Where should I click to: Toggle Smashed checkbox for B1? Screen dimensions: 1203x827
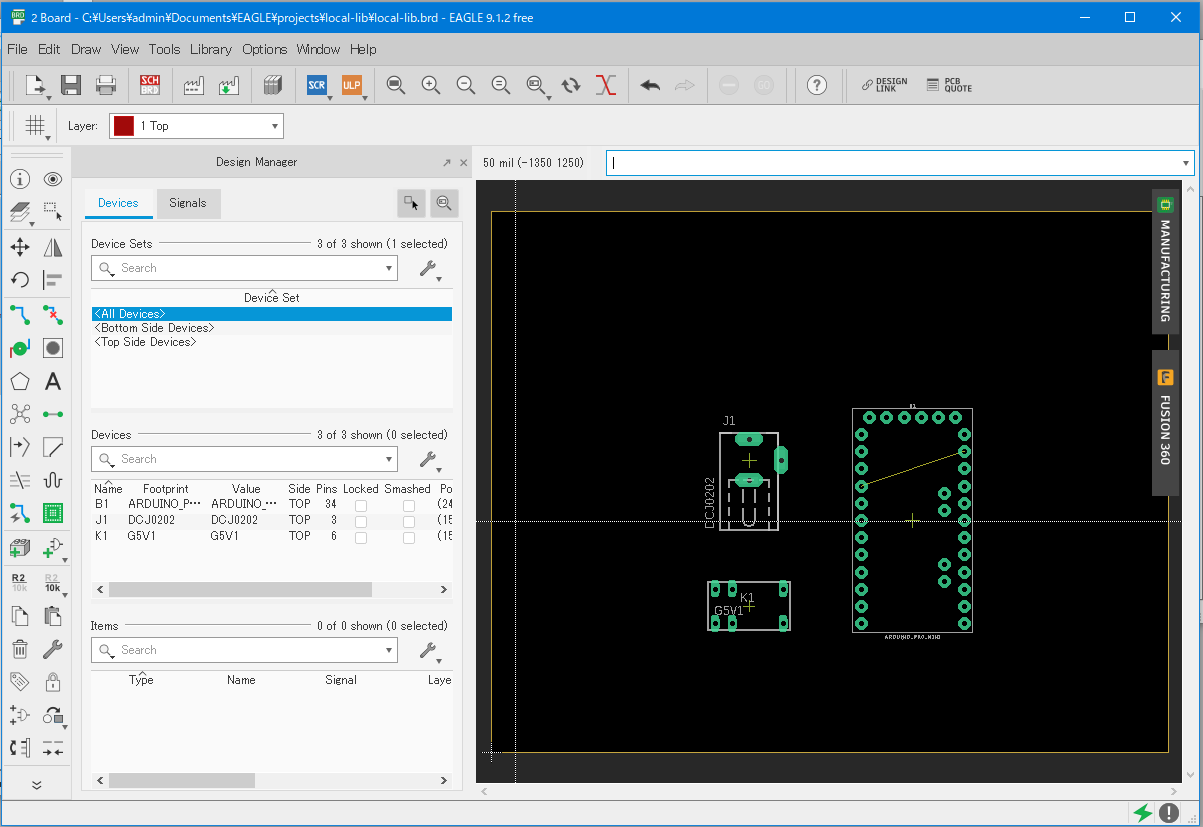[409, 506]
